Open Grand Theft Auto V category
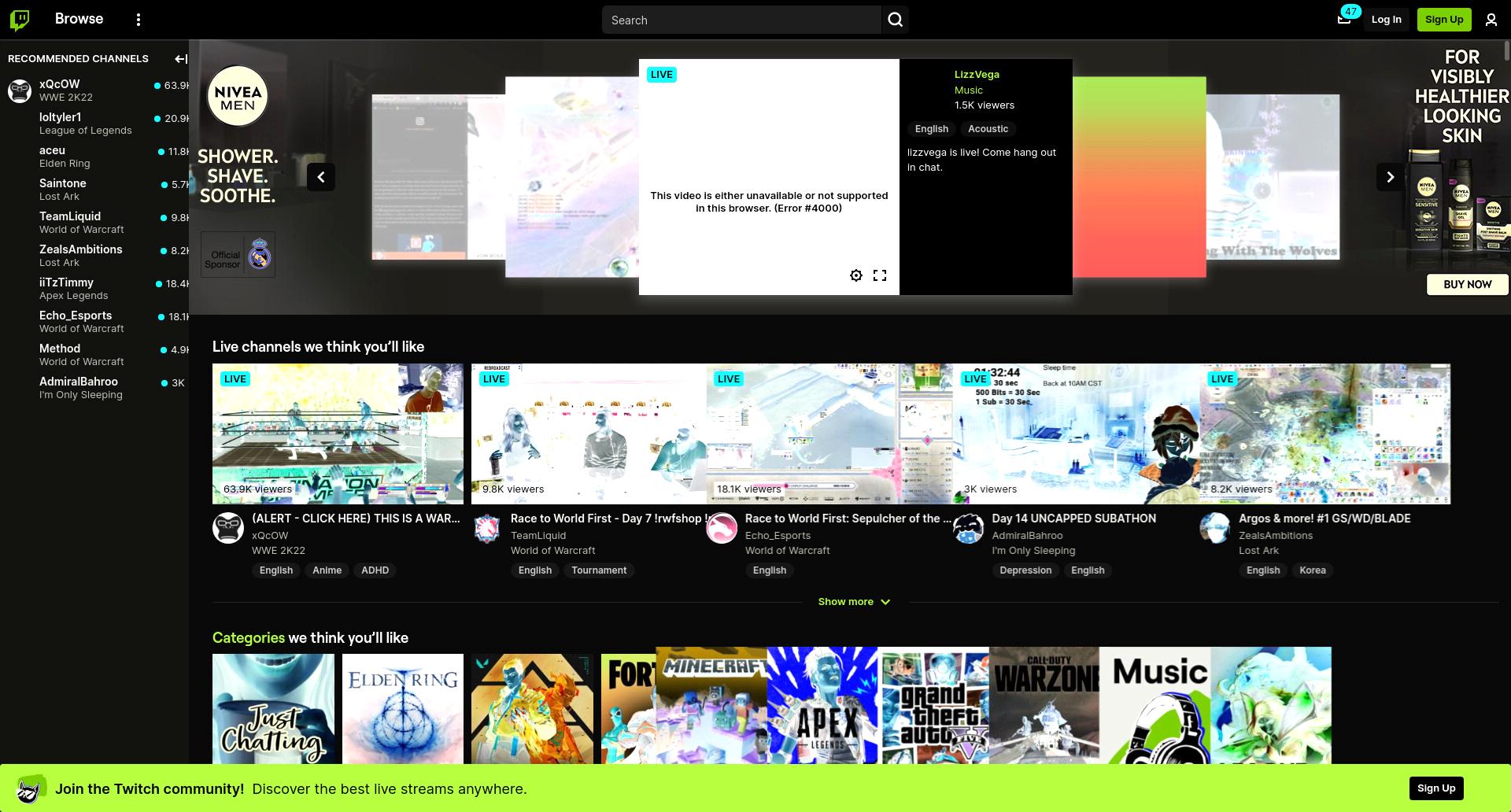The height and width of the screenshot is (812, 1511). tap(935, 705)
